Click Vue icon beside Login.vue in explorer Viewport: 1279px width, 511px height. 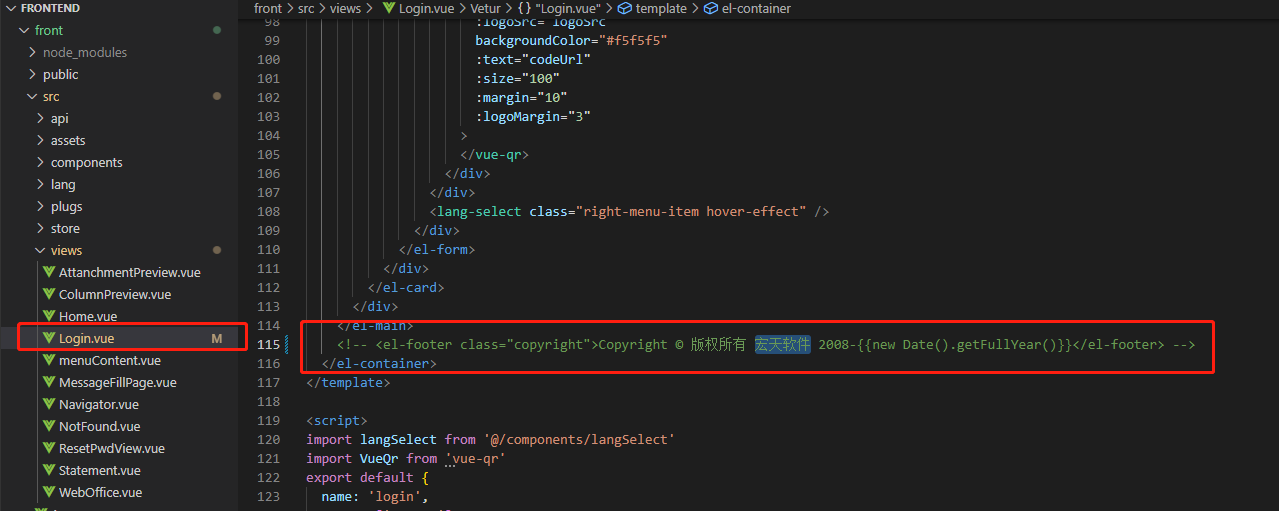[48, 338]
